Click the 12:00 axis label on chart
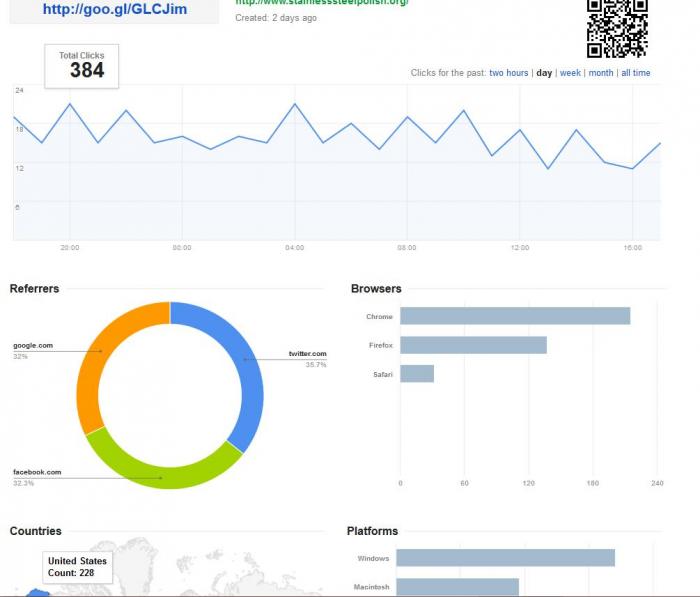The image size is (700, 597). pos(520,248)
